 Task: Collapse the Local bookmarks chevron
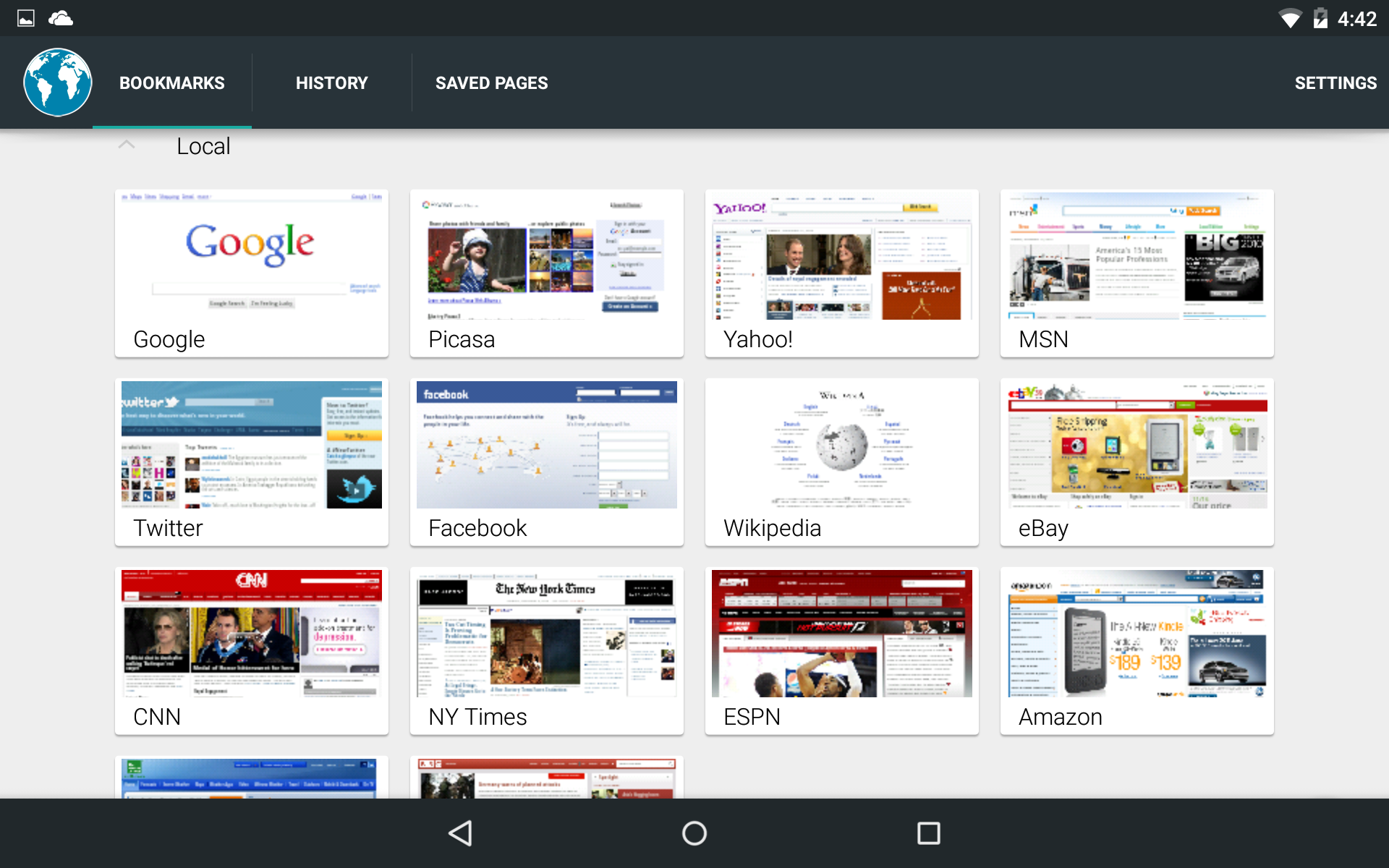(127, 145)
